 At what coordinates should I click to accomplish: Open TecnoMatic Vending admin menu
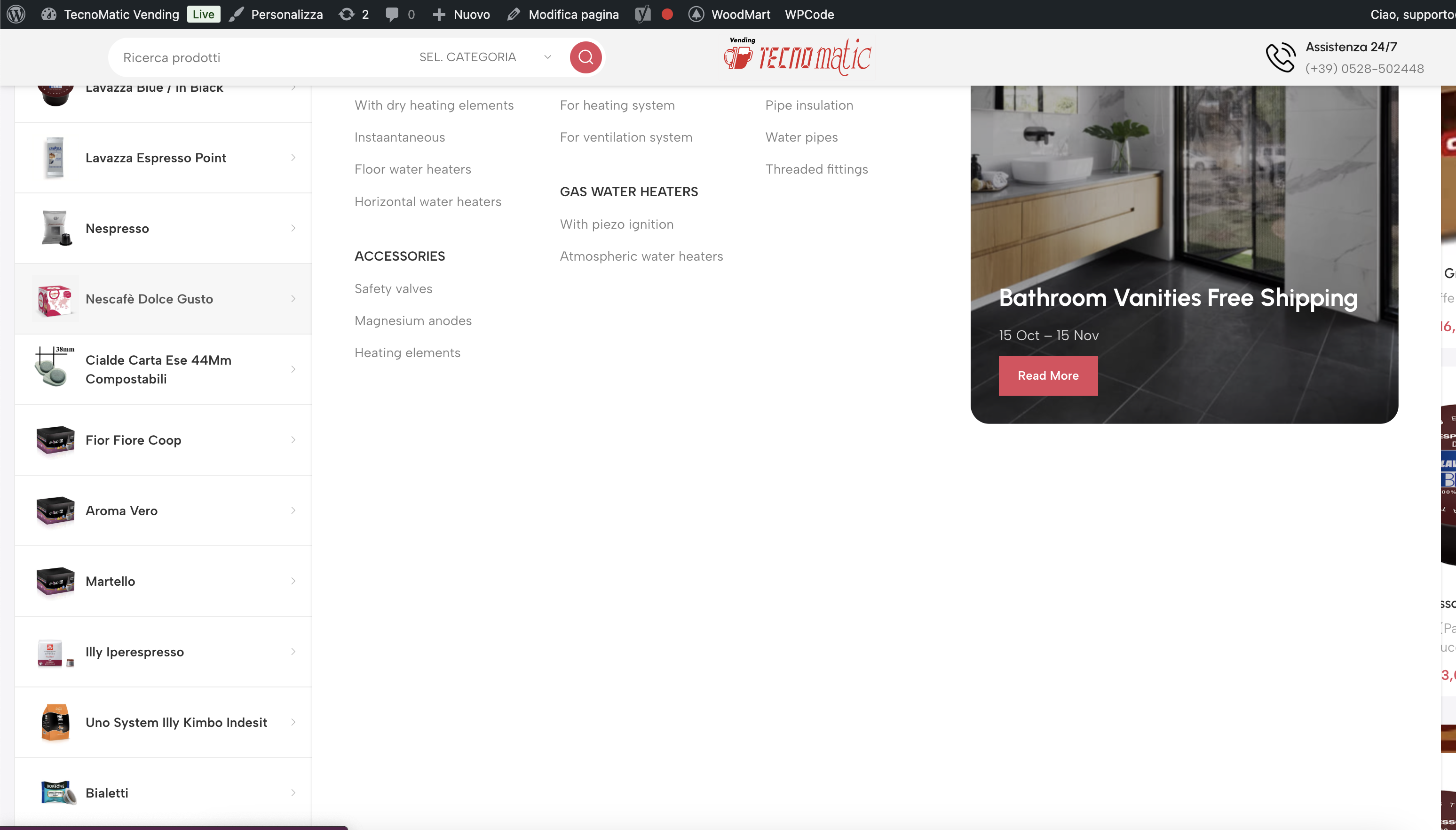pyautogui.click(x=121, y=14)
